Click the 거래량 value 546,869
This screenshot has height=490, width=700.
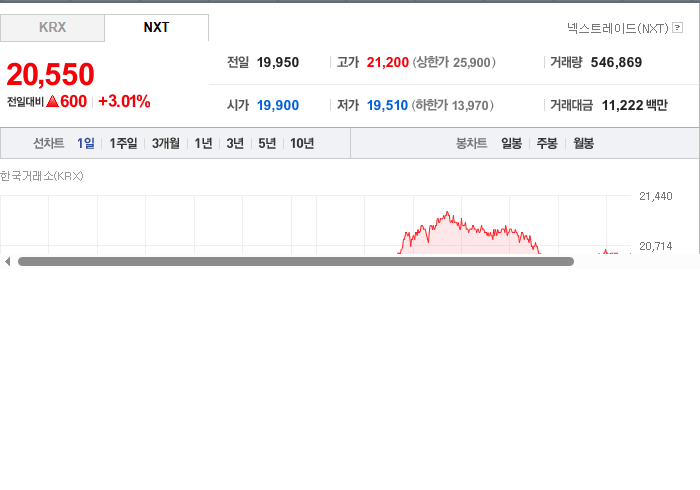click(x=616, y=62)
